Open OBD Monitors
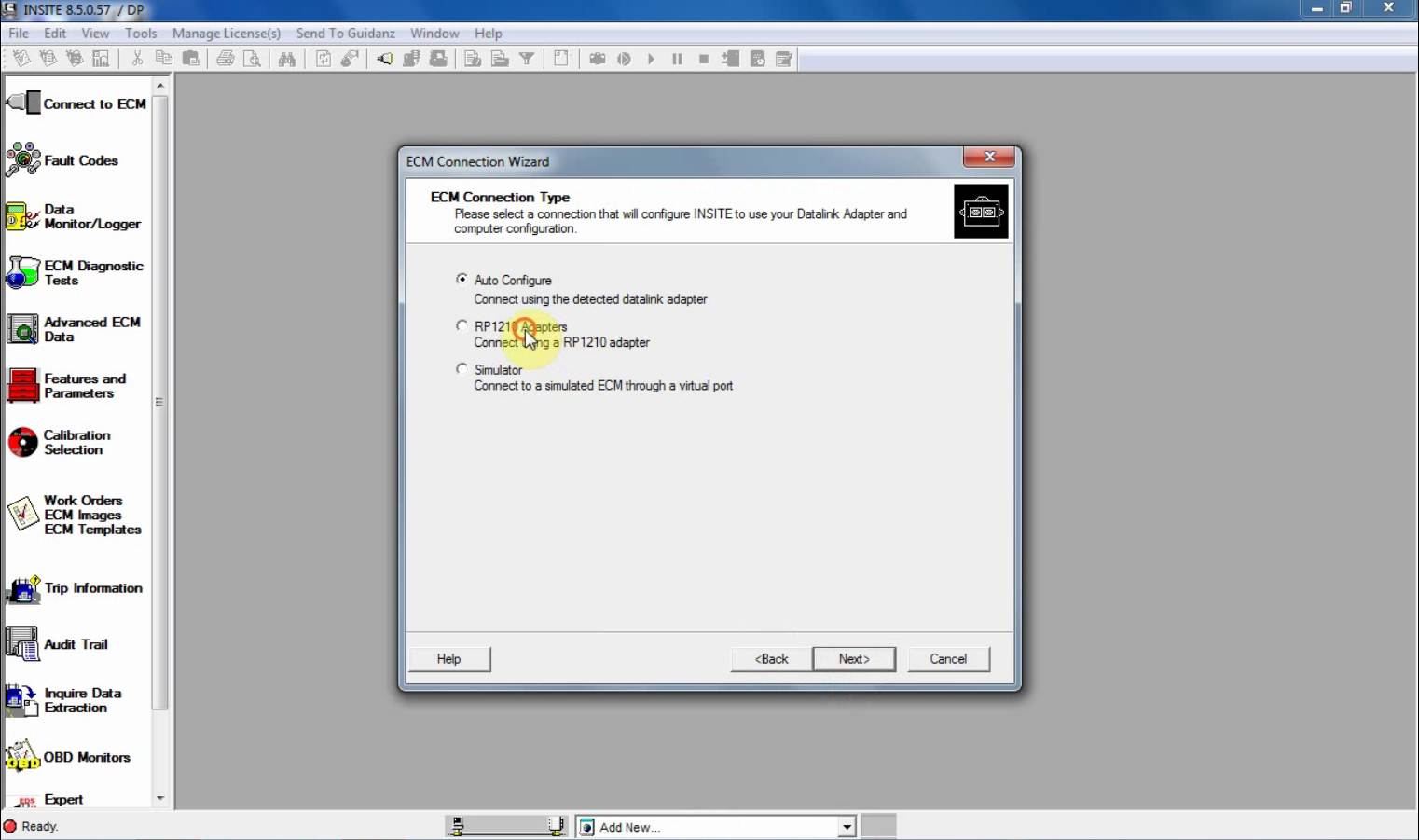1419x840 pixels. (x=68, y=757)
